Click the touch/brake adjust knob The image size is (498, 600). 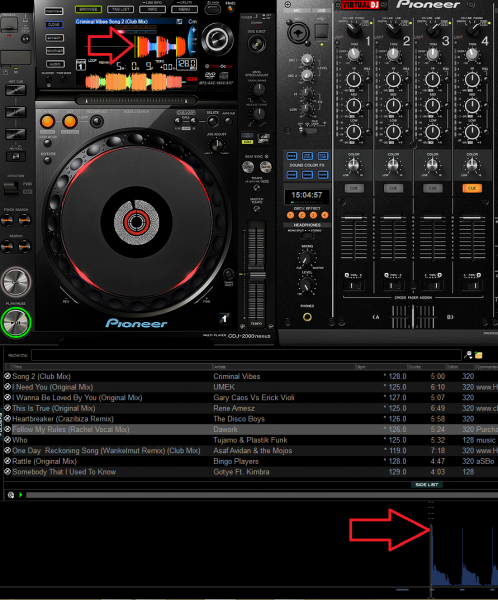click(x=258, y=90)
